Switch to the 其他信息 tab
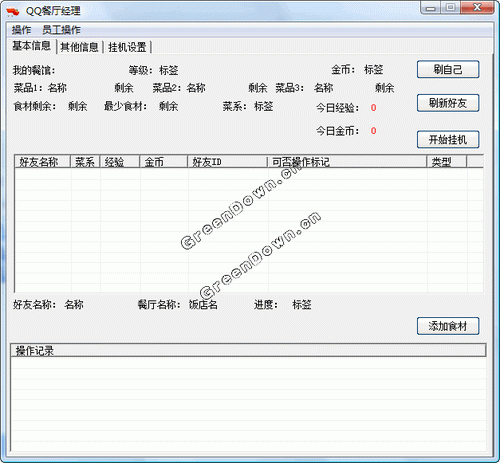The width and height of the screenshot is (500, 463). (x=79, y=47)
